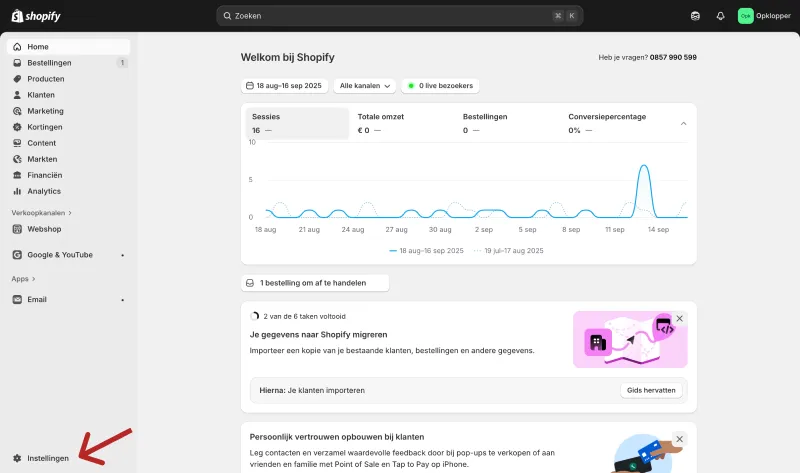Open Instellingen at sidebar bottom
800x473 pixels.
68,458
